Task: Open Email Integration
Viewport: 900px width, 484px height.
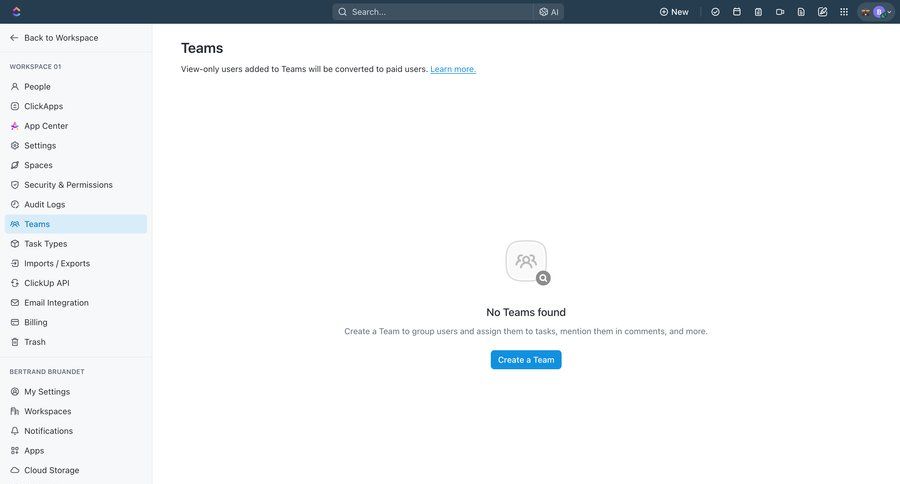Action: (x=76, y=303)
